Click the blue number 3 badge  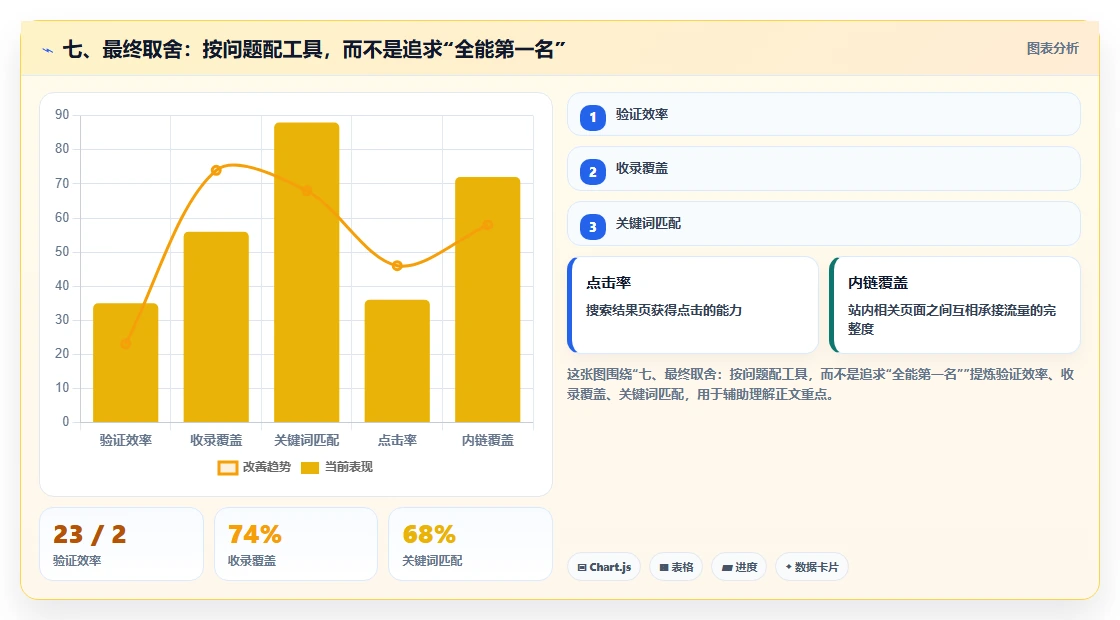[x=592, y=226]
